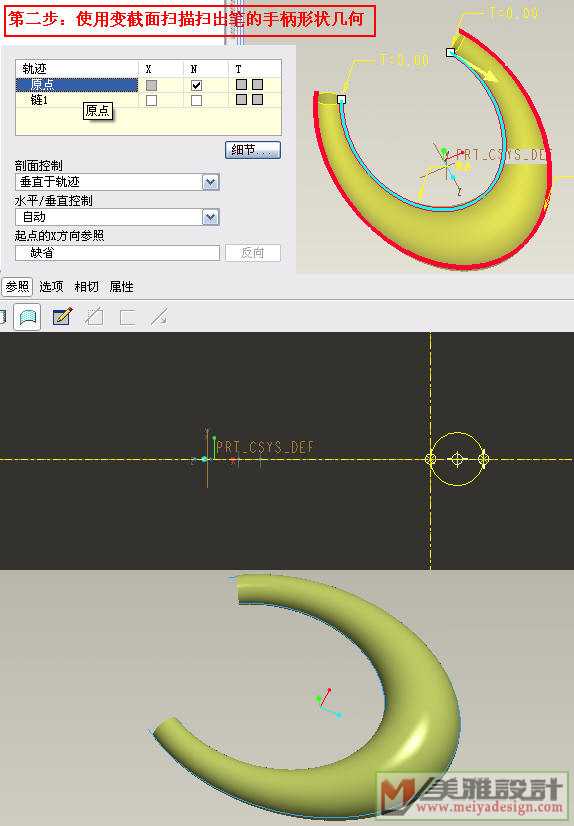Click the 起点的X方向参照 field showing 缺省
This screenshot has height=826, width=574.
(117, 253)
